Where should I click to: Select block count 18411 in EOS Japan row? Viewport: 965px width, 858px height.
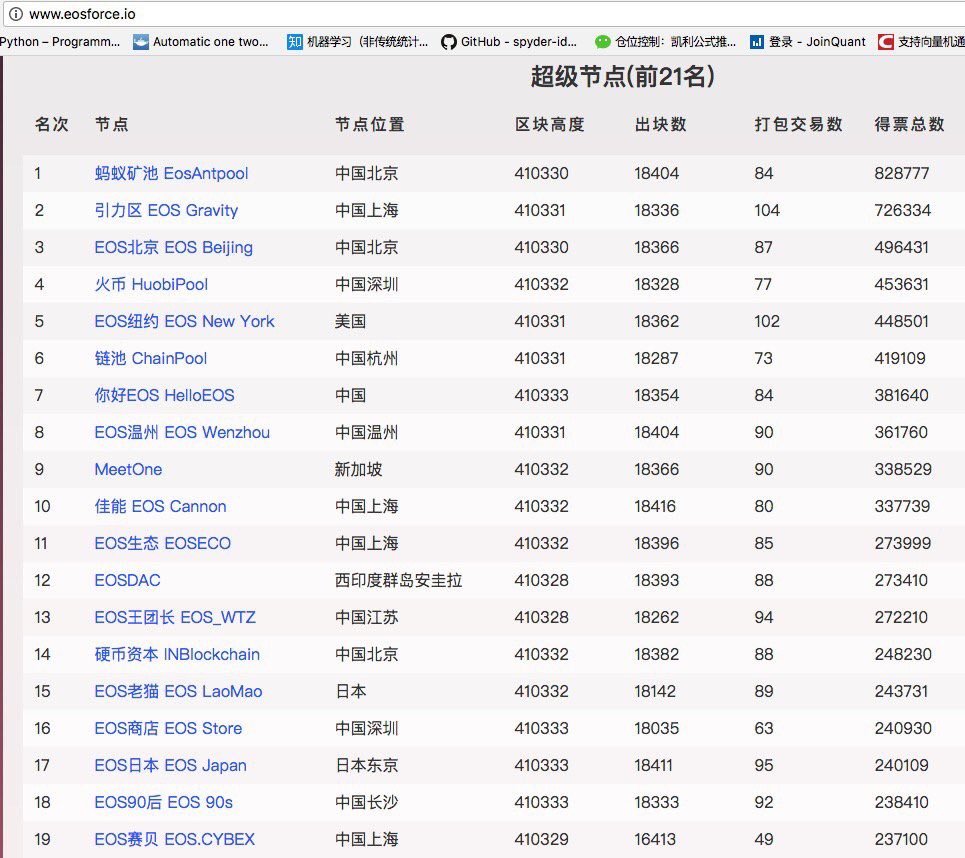pyautogui.click(x=654, y=765)
